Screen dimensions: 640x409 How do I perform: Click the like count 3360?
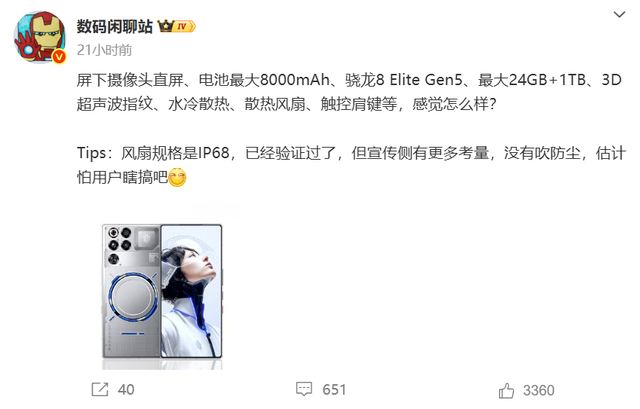(x=539, y=391)
